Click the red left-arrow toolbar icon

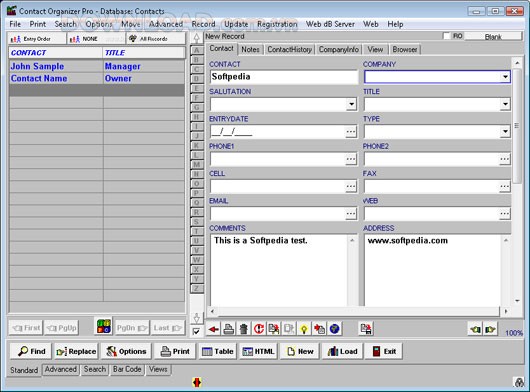coord(213,328)
